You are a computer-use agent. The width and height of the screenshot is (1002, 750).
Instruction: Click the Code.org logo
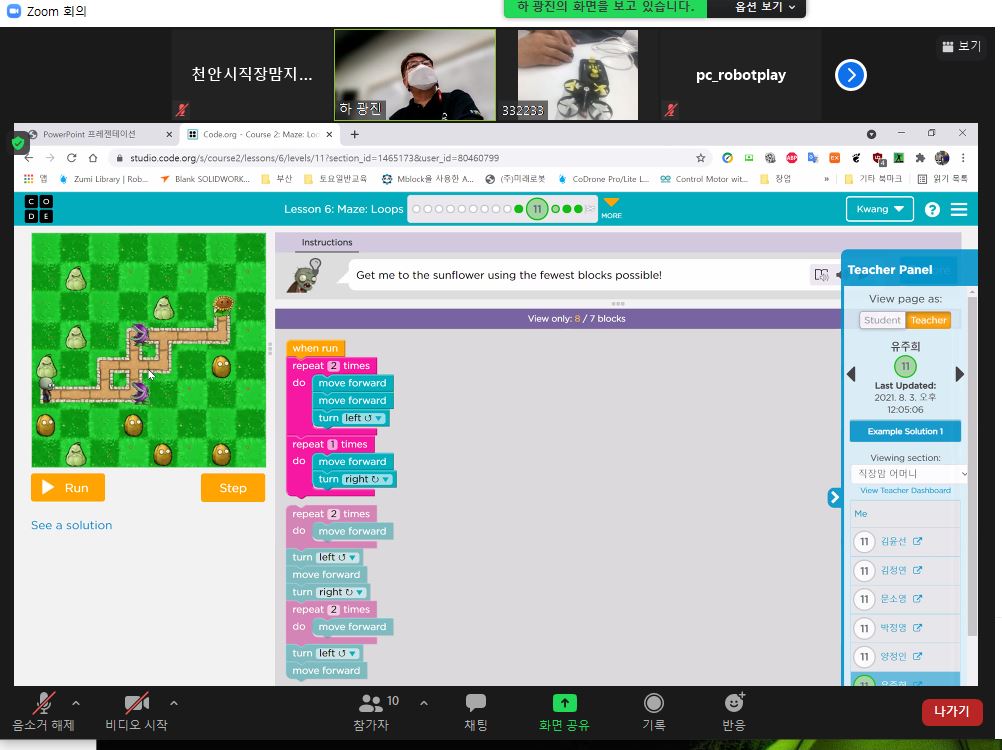(x=39, y=209)
